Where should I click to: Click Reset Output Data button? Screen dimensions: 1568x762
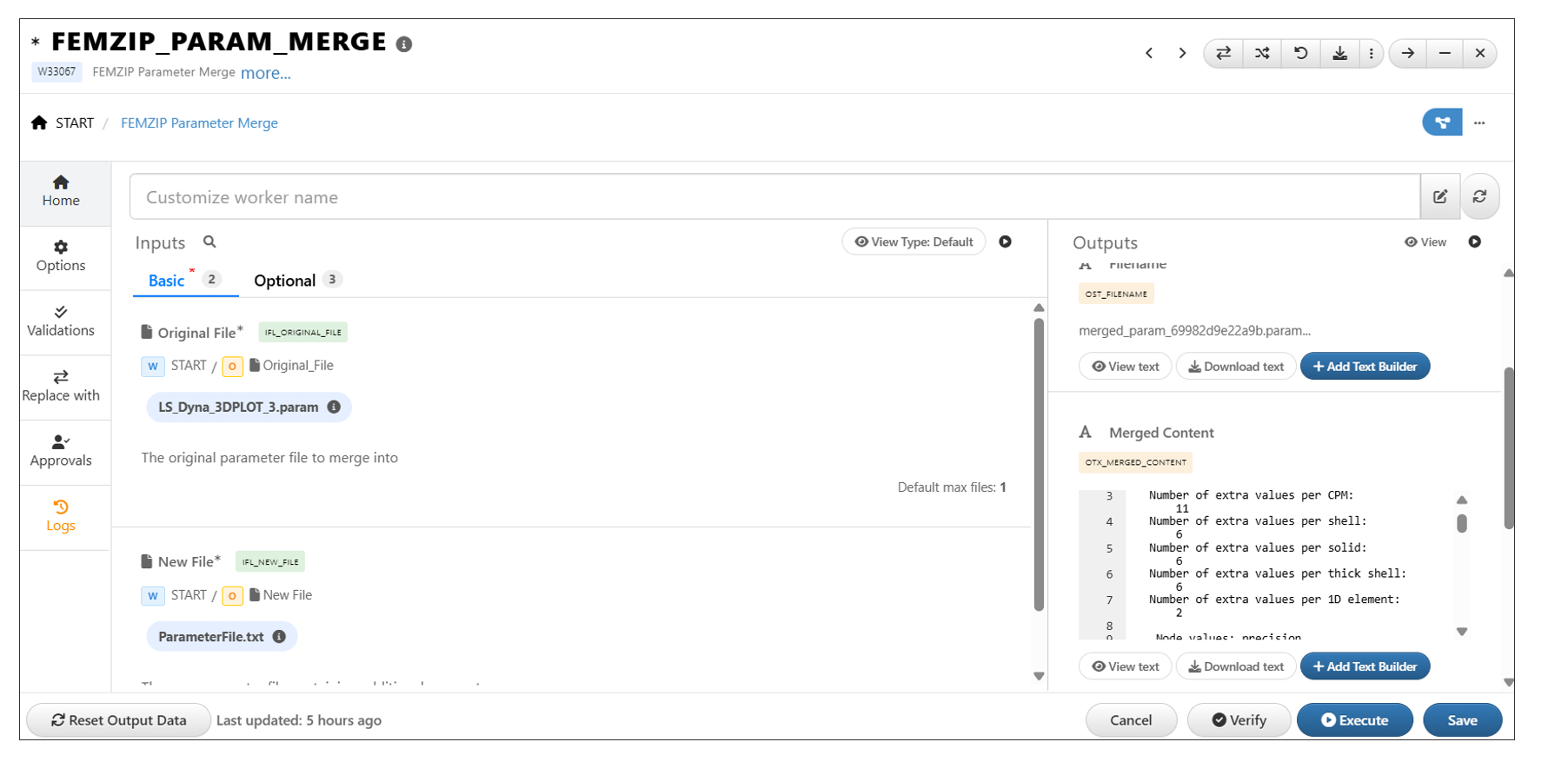(x=118, y=720)
